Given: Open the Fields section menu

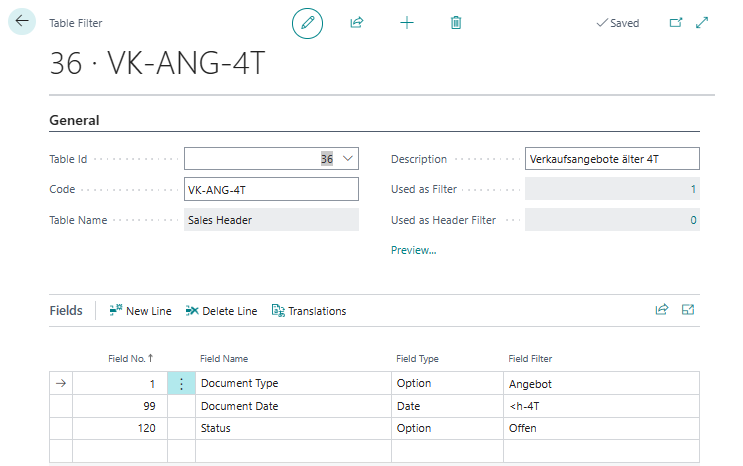Looking at the screenshot, I should [x=66, y=311].
